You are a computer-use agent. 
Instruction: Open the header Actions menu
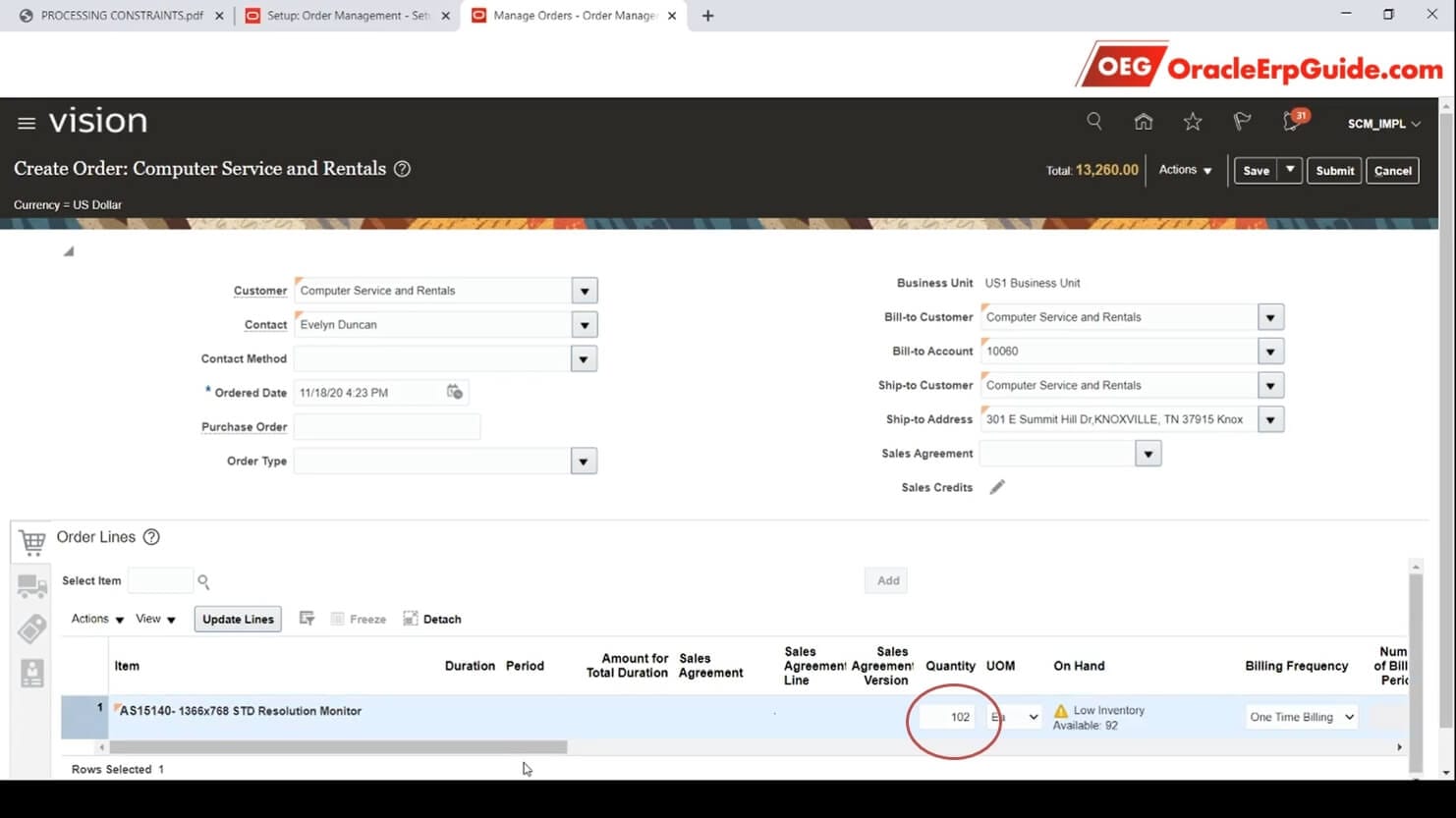pos(1185,170)
